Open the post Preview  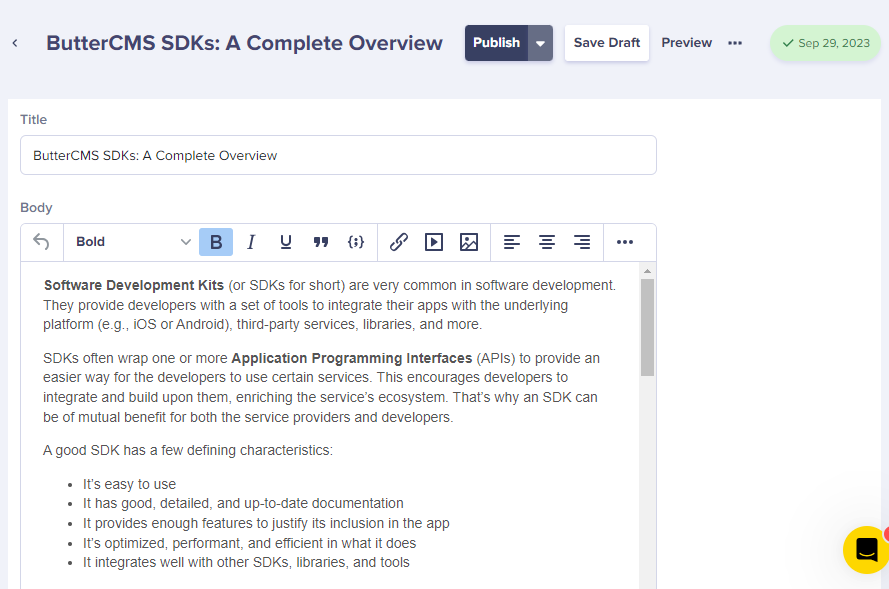tap(687, 43)
